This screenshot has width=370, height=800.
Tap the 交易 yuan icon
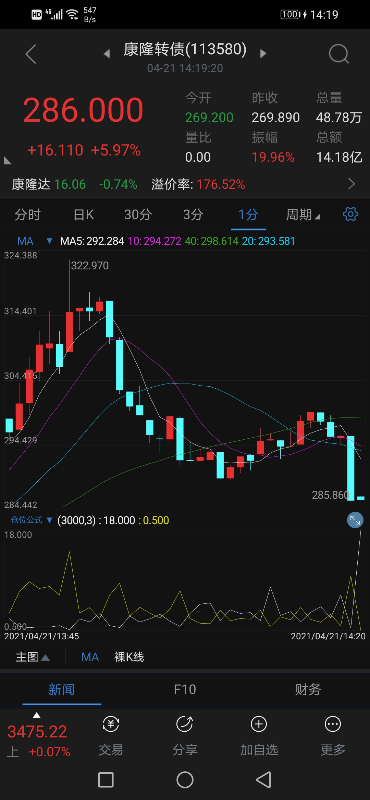pos(111,723)
